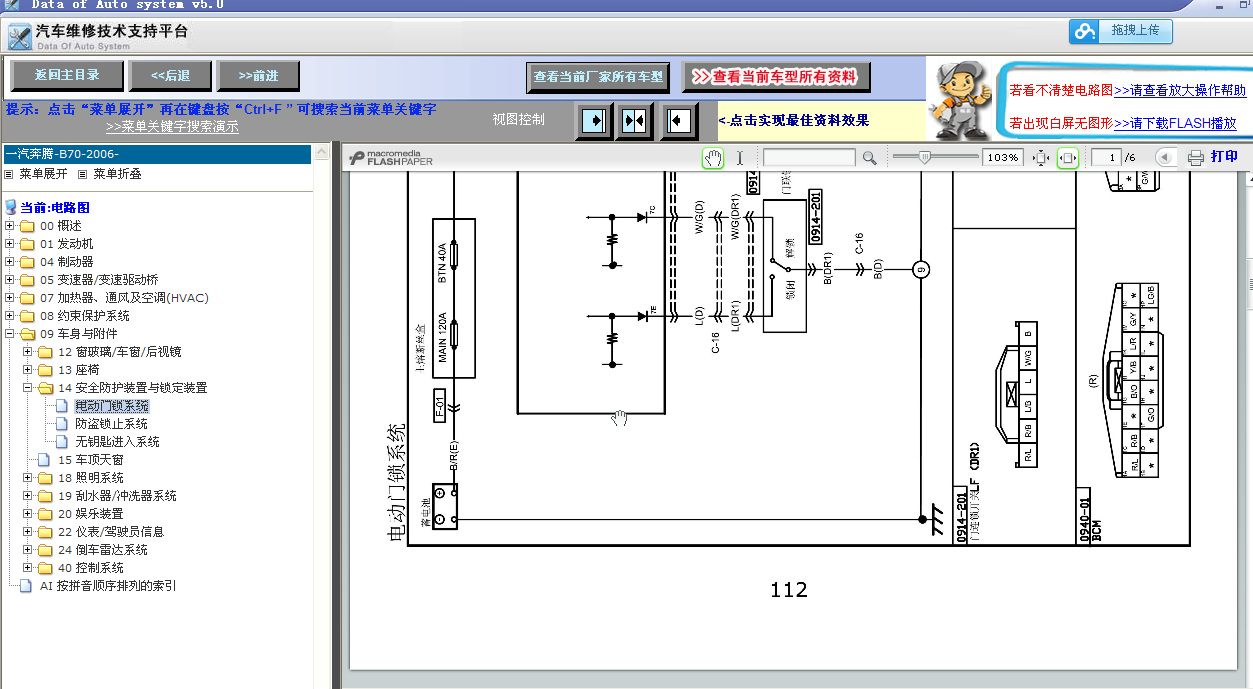Expand the 40 控制系统 folder
This screenshot has width=1253, height=689.
point(28,568)
